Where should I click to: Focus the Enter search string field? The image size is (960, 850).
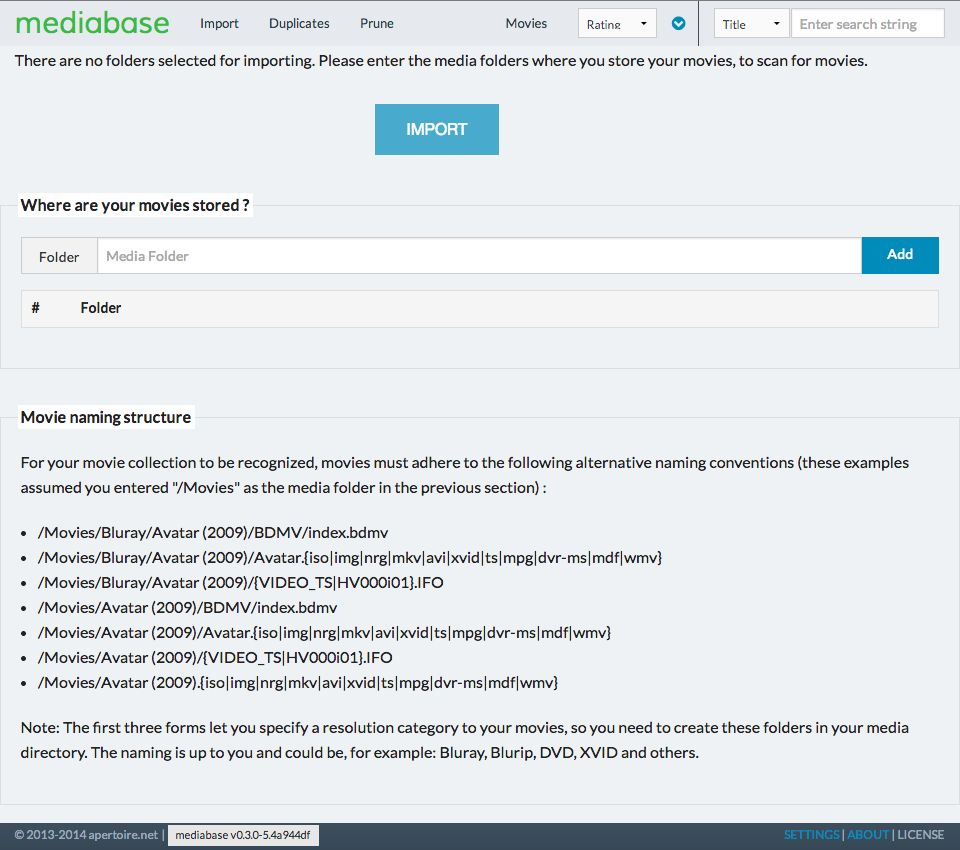coord(868,24)
